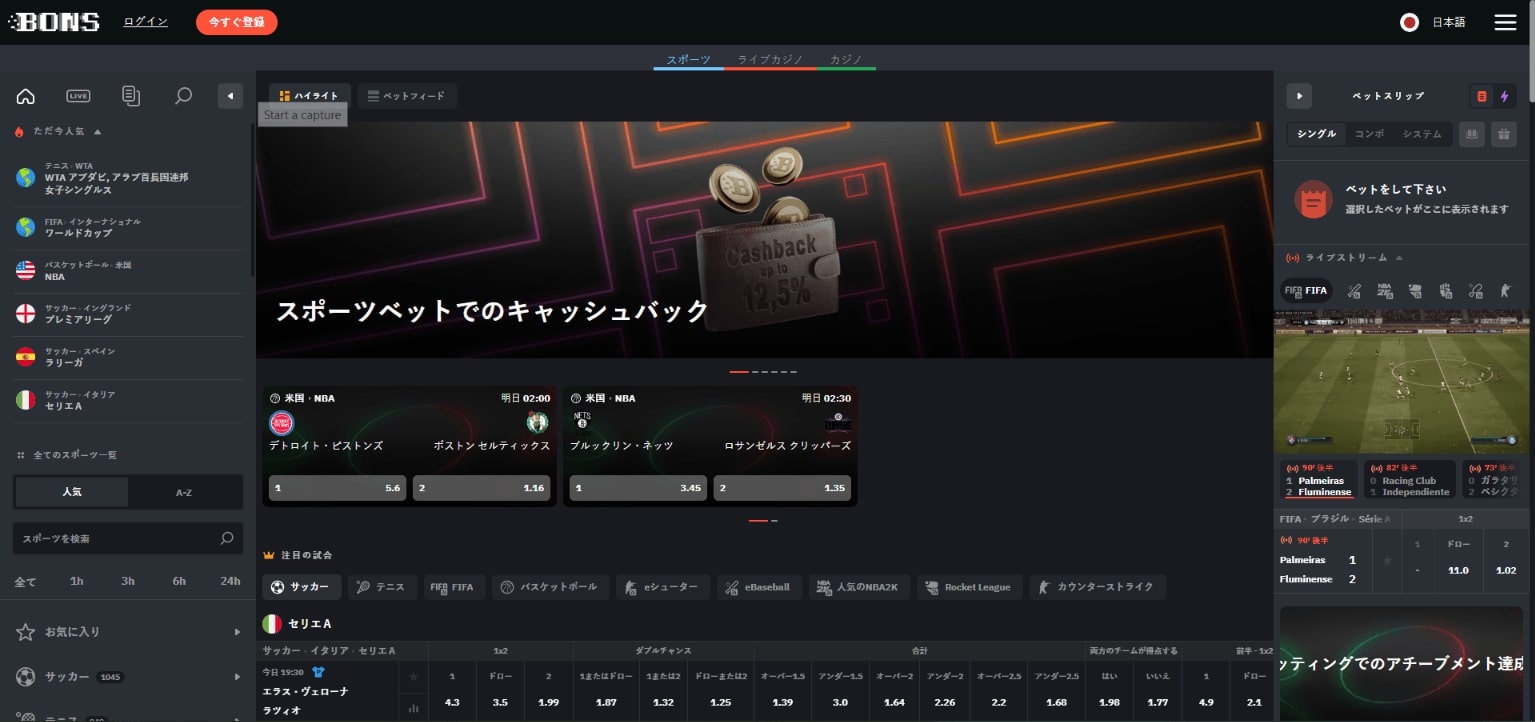The width and height of the screenshot is (1535, 722).
Task: Select 人気のNBA2K filter chip
Action: pyautogui.click(x=860, y=587)
